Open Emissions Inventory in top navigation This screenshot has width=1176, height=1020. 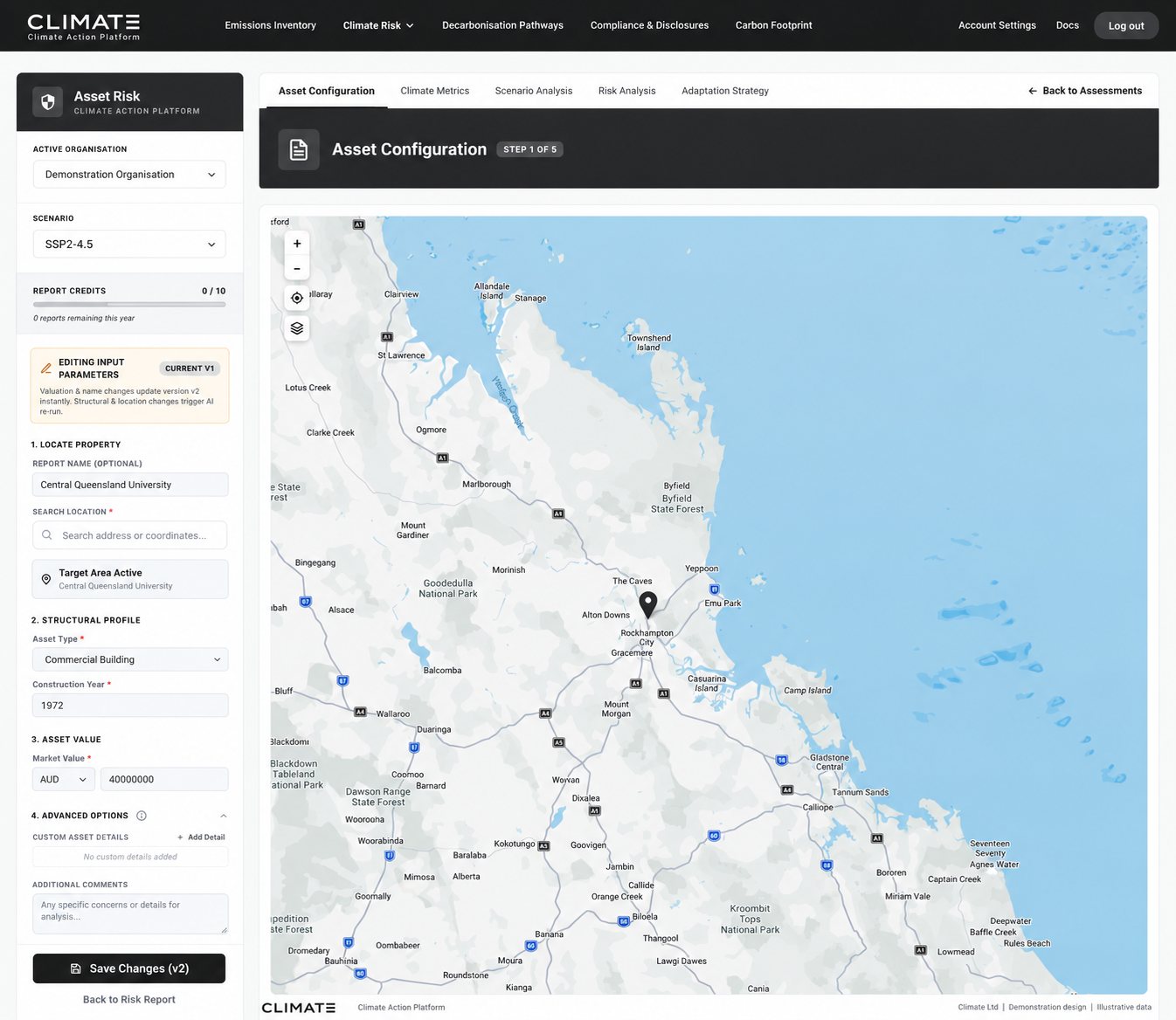(x=271, y=25)
